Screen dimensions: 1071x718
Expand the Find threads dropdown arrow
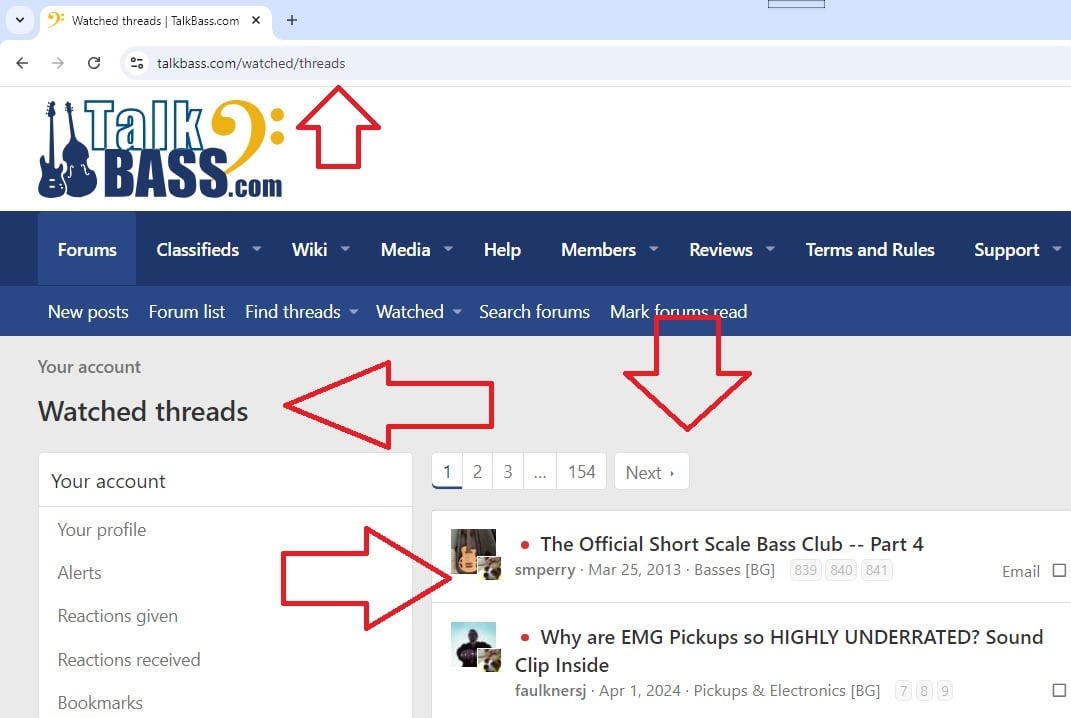[354, 312]
